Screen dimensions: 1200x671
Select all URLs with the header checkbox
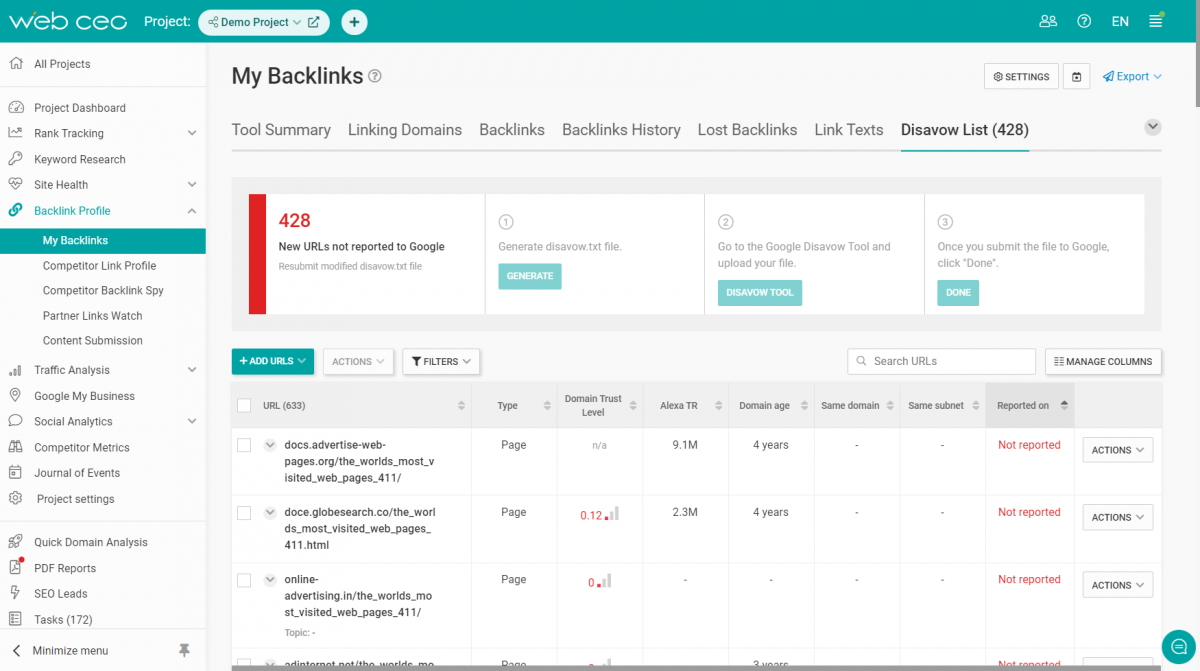click(x=243, y=404)
